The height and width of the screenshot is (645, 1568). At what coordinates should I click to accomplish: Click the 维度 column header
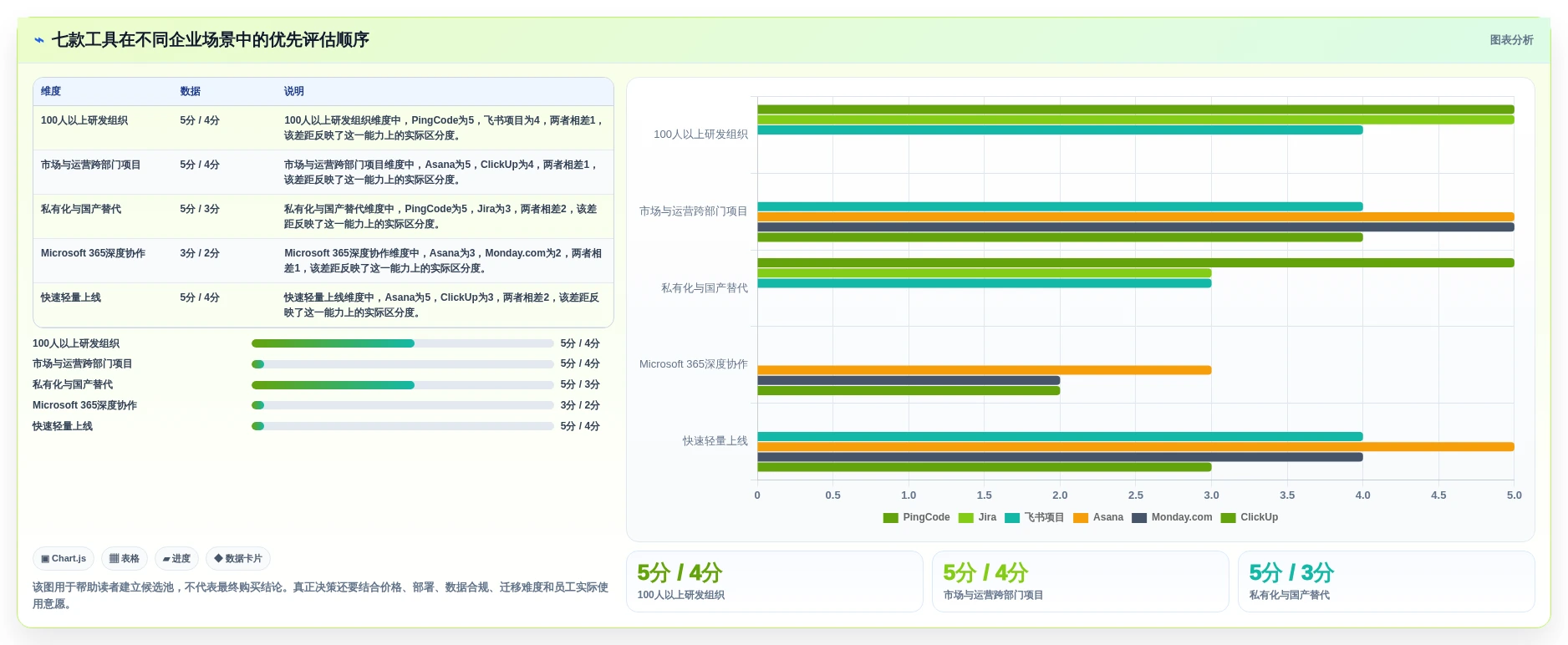point(51,92)
